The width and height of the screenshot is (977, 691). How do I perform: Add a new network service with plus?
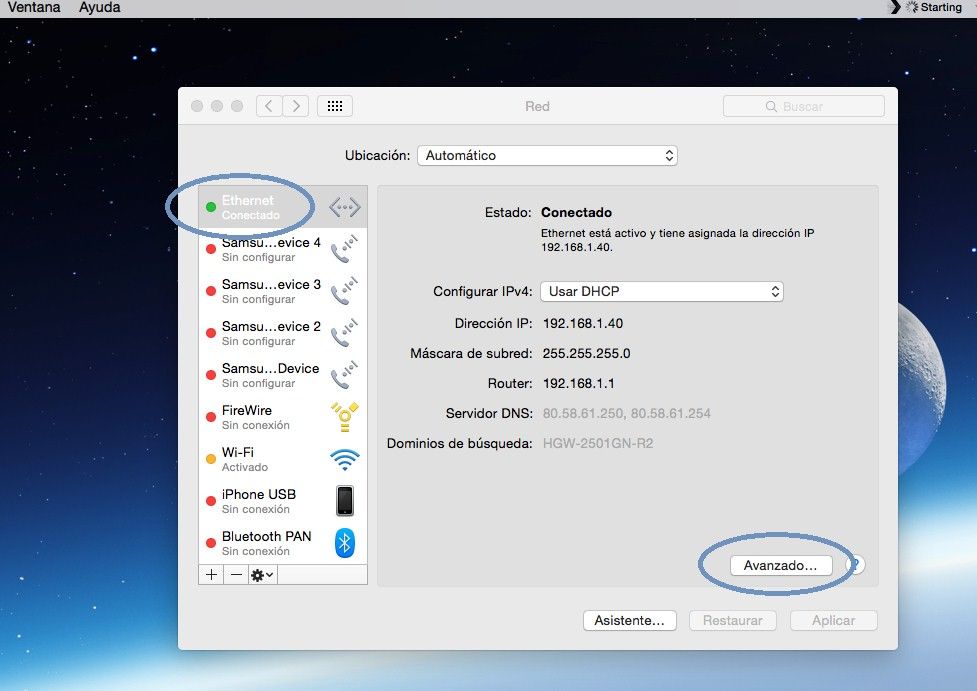211,574
